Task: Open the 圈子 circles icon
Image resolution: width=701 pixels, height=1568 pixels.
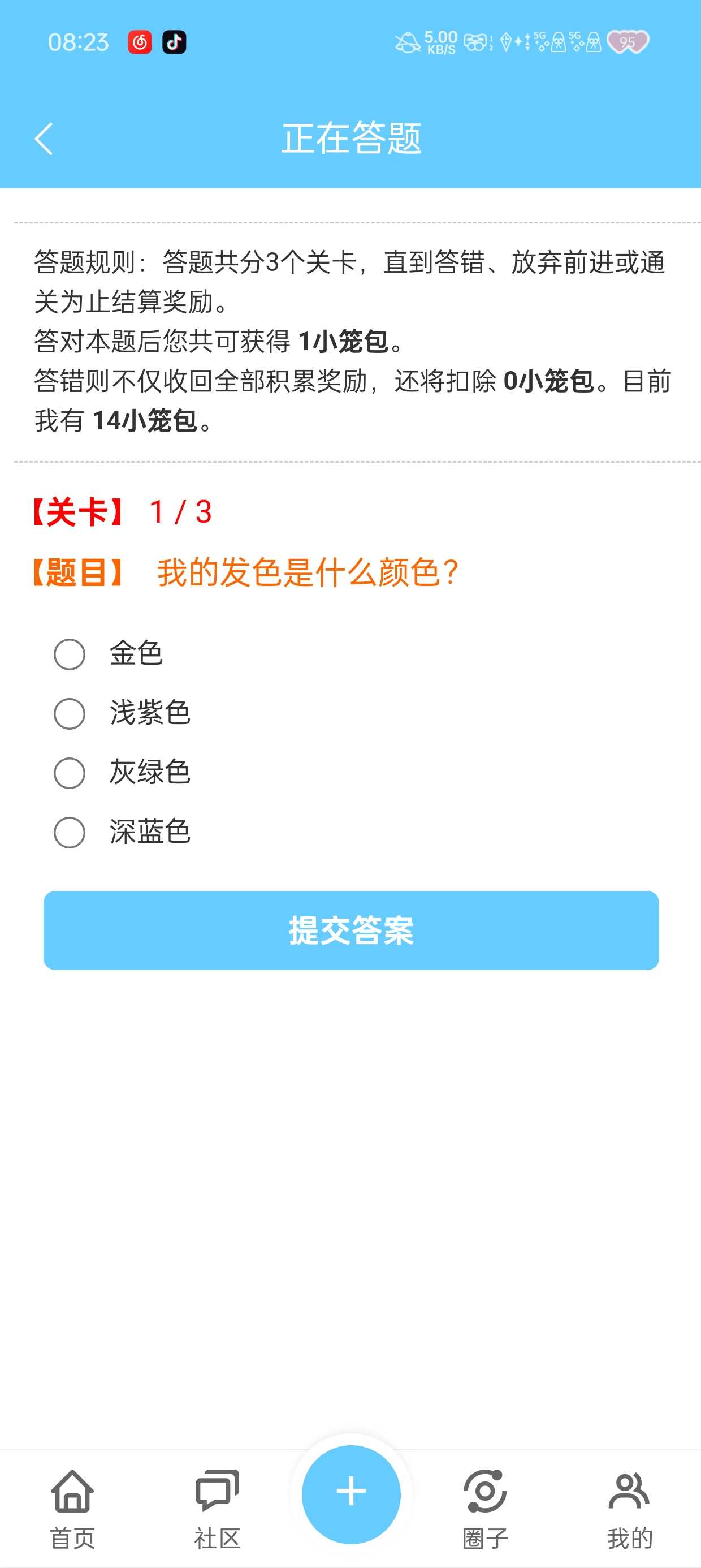Action: click(x=485, y=1491)
